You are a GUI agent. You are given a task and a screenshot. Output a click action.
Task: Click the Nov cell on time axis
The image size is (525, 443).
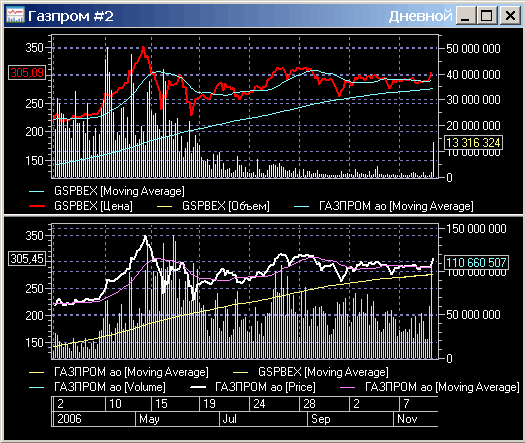(x=416, y=419)
